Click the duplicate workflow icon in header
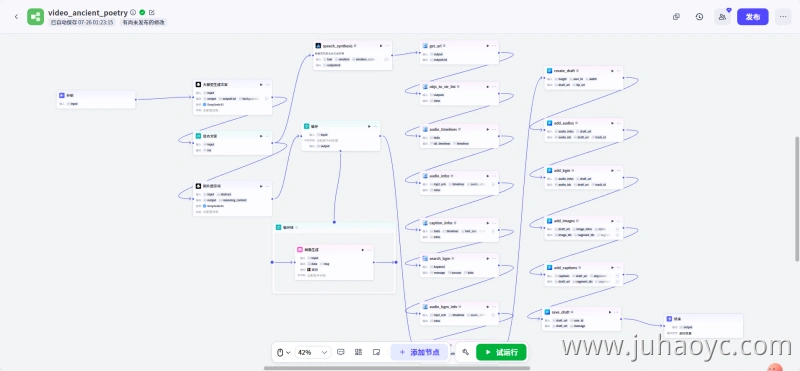The height and width of the screenshot is (371, 800). 677,17
